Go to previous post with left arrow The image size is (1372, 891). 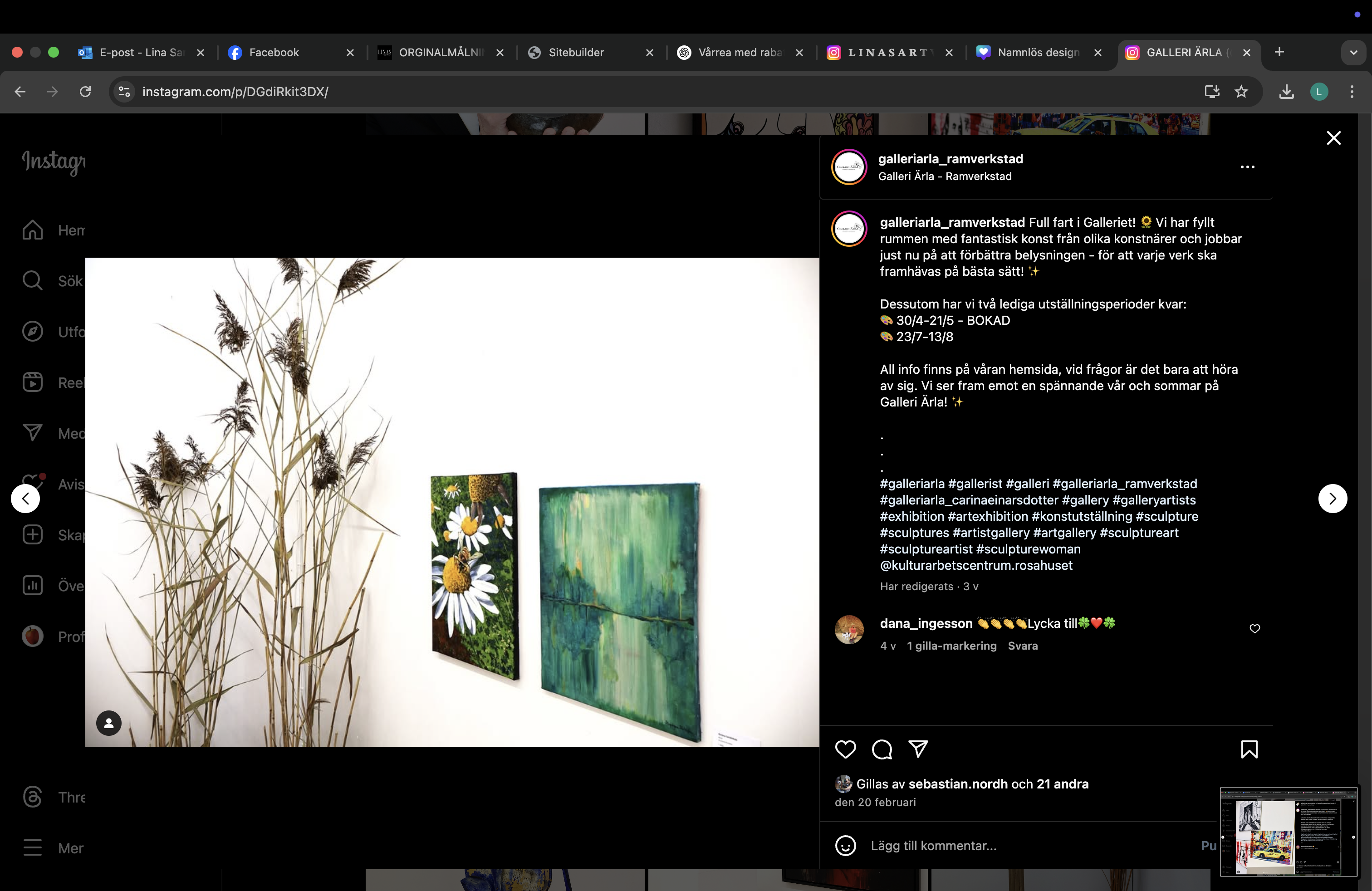pos(25,499)
